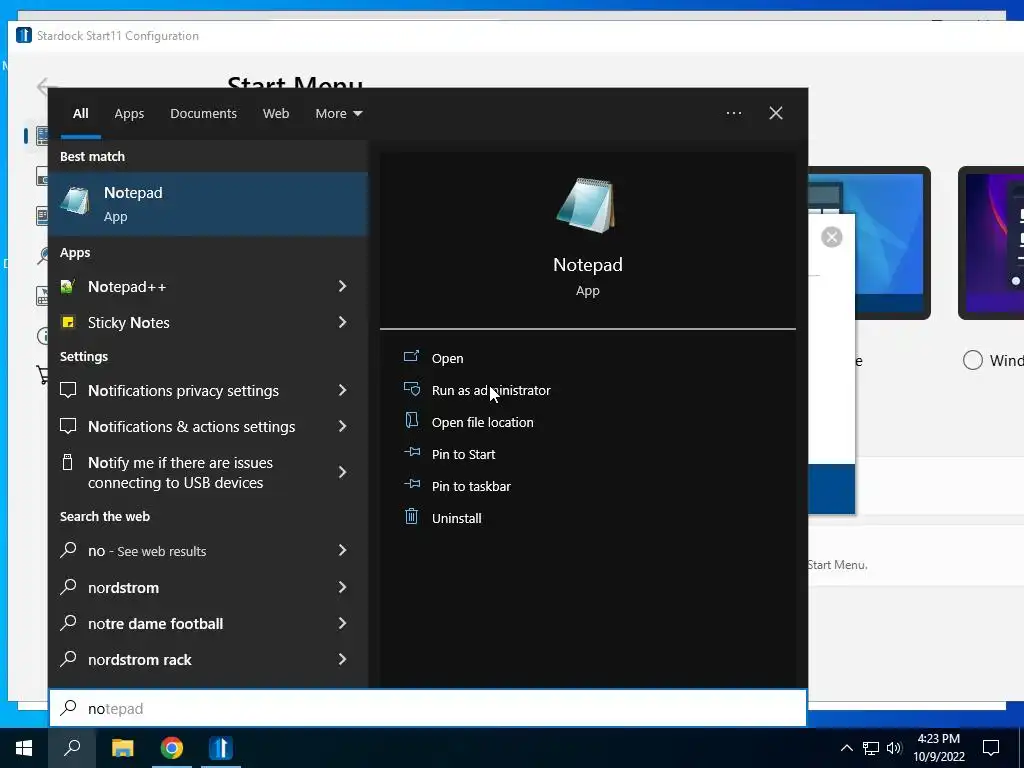Click the Run as administrator shield icon
This screenshot has height=768, width=1024.
tap(411, 389)
